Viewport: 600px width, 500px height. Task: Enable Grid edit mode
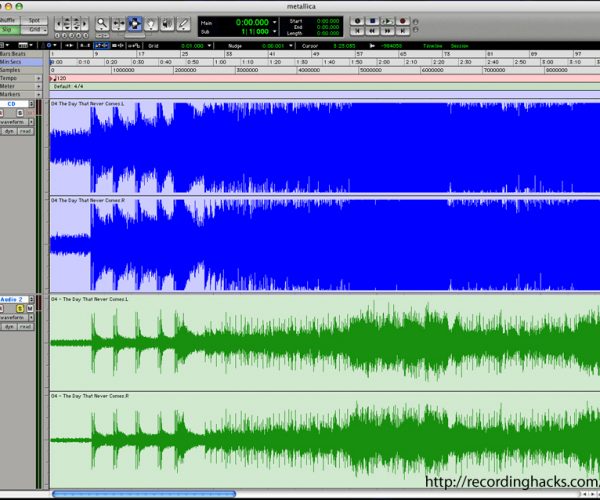[x=34, y=30]
